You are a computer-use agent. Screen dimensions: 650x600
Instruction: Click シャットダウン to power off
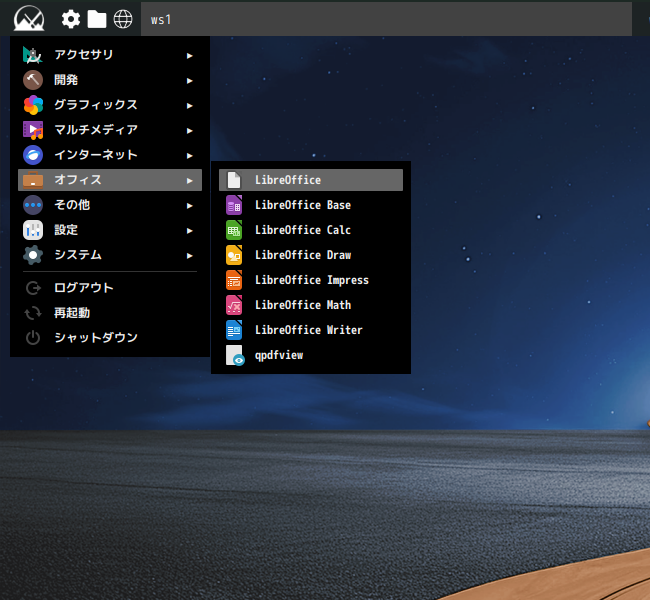tap(110, 338)
